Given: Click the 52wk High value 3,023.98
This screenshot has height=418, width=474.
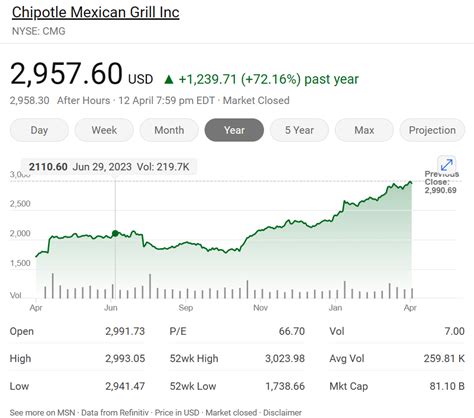Looking at the screenshot, I should (x=285, y=358).
